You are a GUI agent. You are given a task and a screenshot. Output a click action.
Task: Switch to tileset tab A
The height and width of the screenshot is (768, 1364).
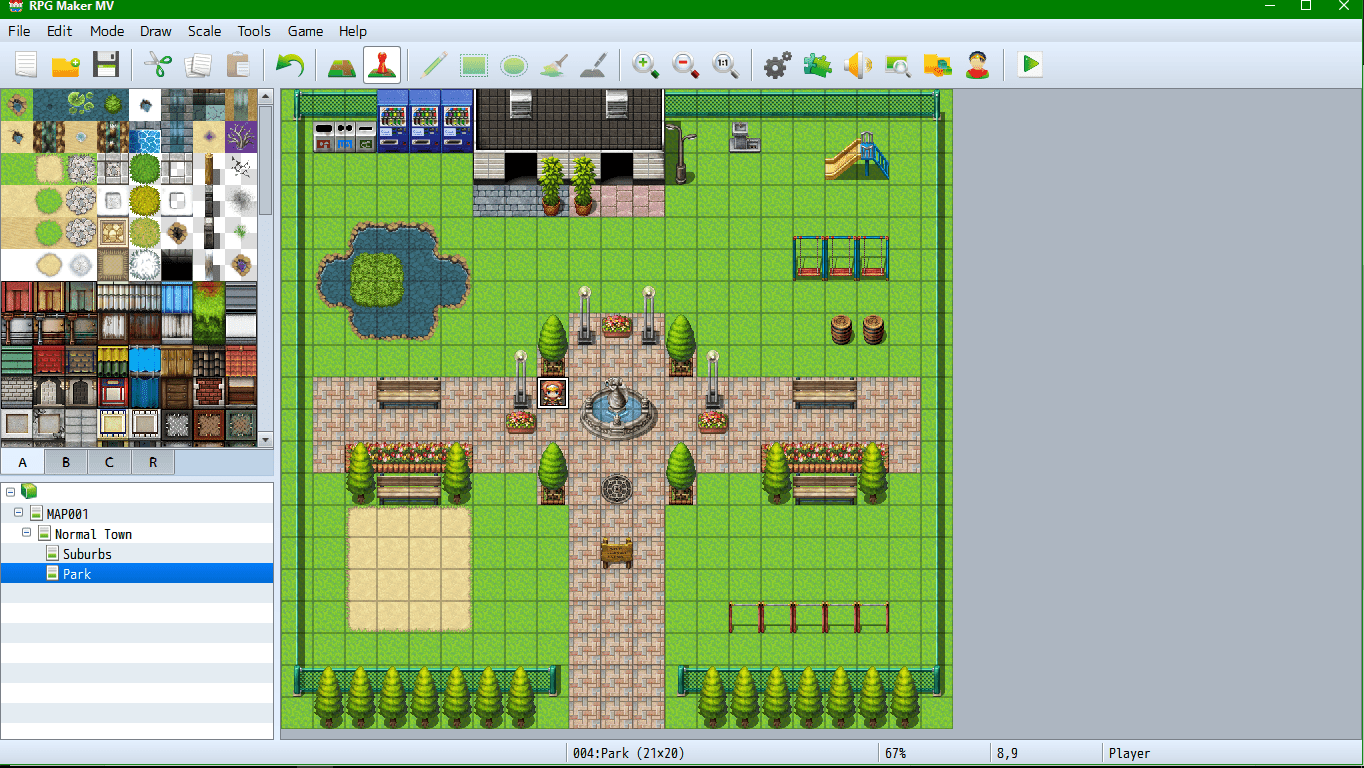tap(23, 462)
